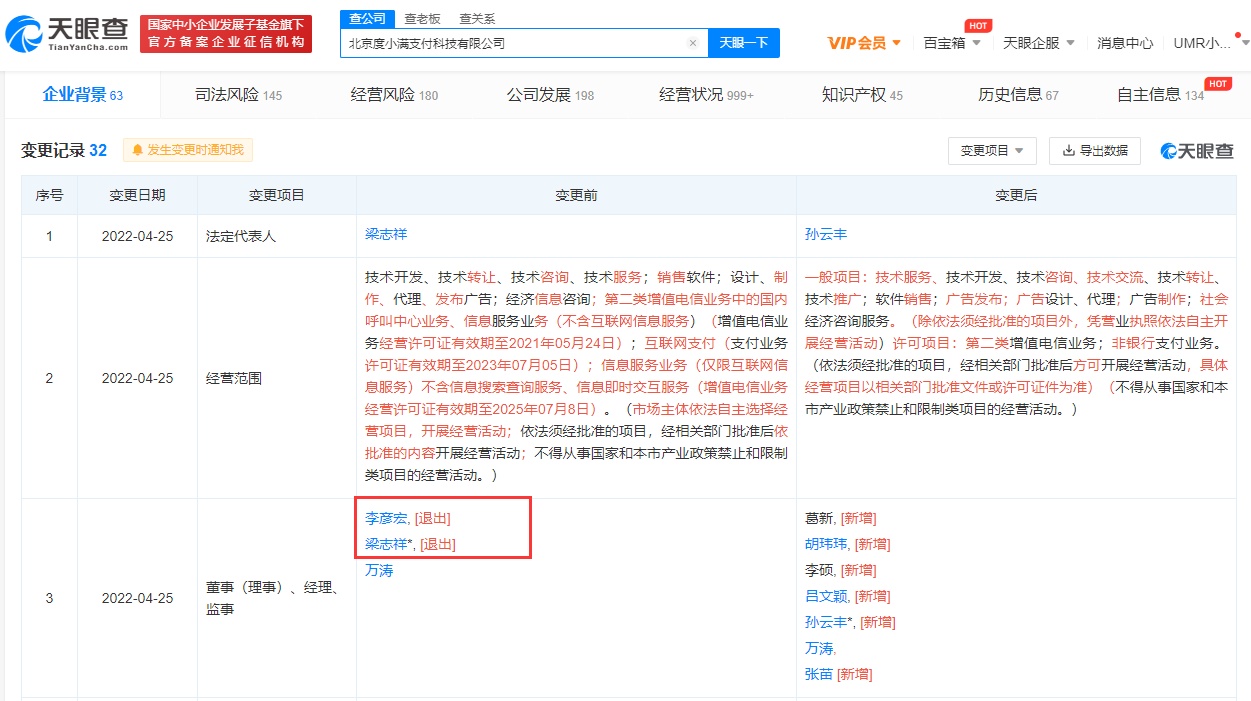Open 梁志祥* link marked 退出
The height and width of the screenshot is (701, 1251).
pos(389,544)
